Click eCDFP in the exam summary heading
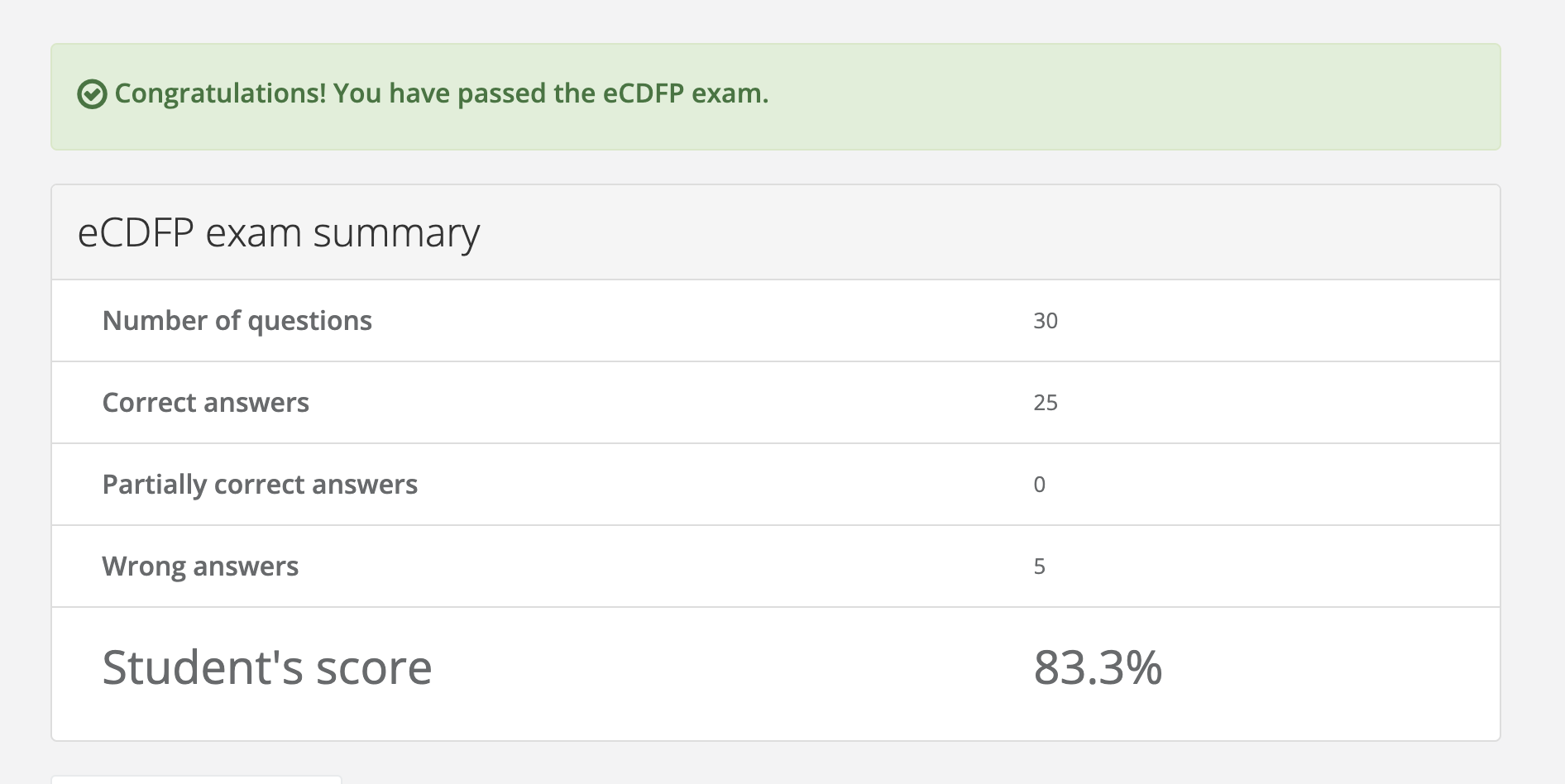The height and width of the screenshot is (784, 1565). (x=136, y=232)
